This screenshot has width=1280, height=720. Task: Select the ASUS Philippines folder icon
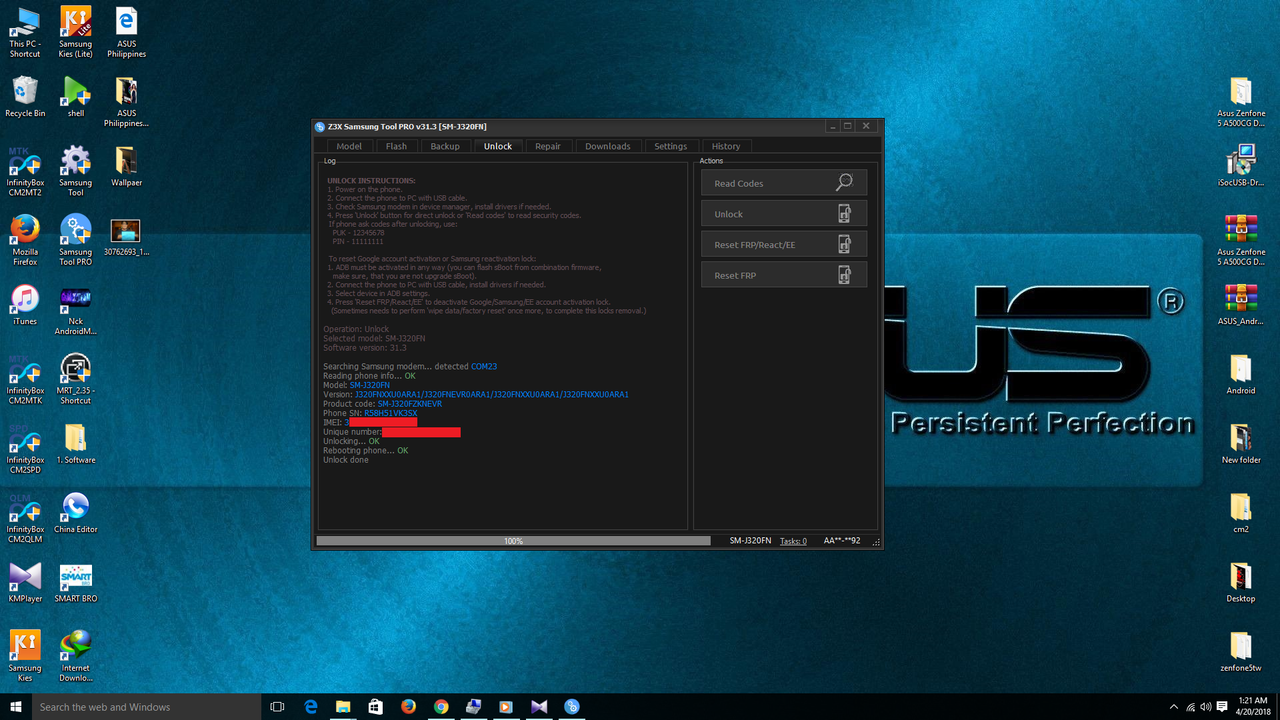(x=126, y=102)
